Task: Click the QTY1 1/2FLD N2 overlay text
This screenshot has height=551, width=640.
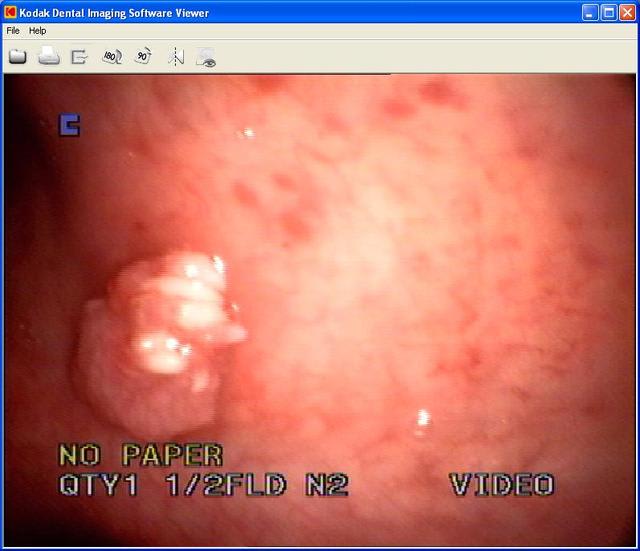Action: [203, 486]
